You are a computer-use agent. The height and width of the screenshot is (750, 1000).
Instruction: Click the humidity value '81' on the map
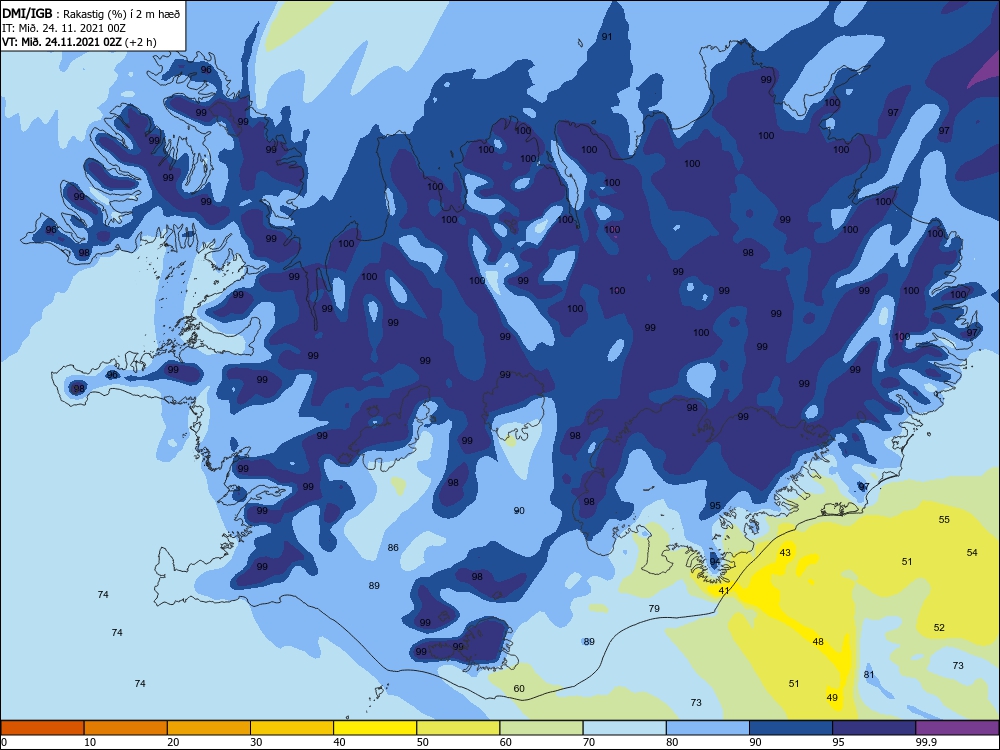tap(869, 675)
